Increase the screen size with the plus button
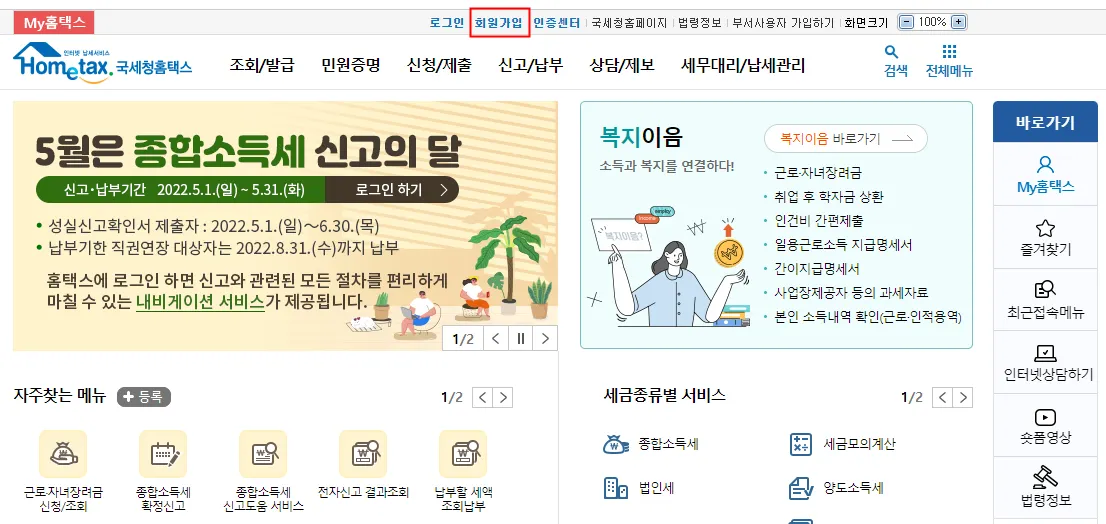 click(x=958, y=22)
